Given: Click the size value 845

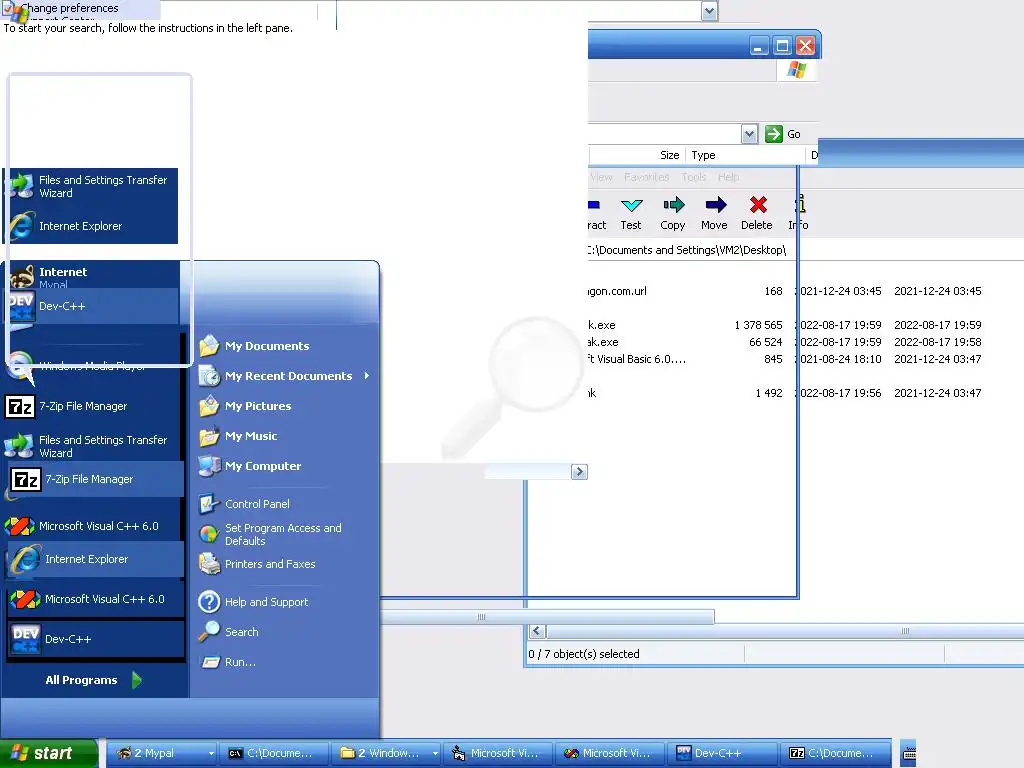Looking at the screenshot, I should (773, 359).
